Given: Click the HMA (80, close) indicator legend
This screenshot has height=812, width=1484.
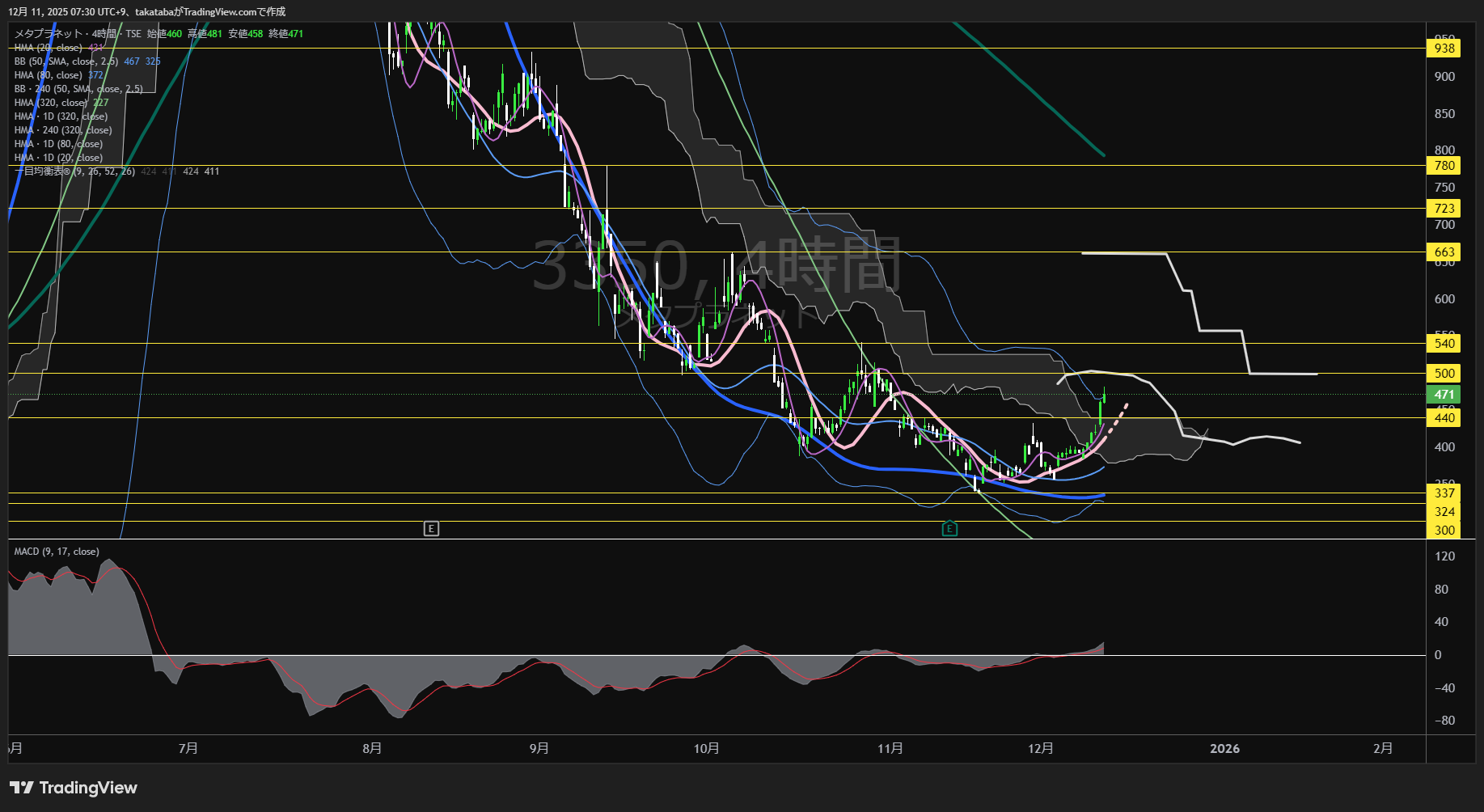Looking at the screenshot, I should 49,75.
